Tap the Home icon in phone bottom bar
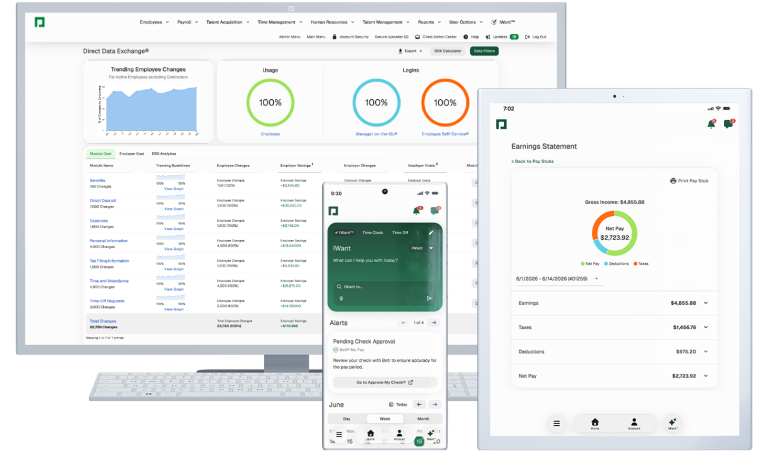Viewport: 768px width, 457px height. (370, 434)
